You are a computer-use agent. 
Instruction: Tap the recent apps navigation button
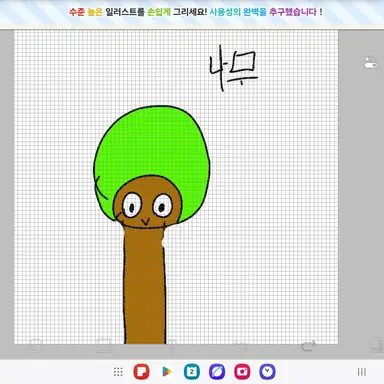362,372
